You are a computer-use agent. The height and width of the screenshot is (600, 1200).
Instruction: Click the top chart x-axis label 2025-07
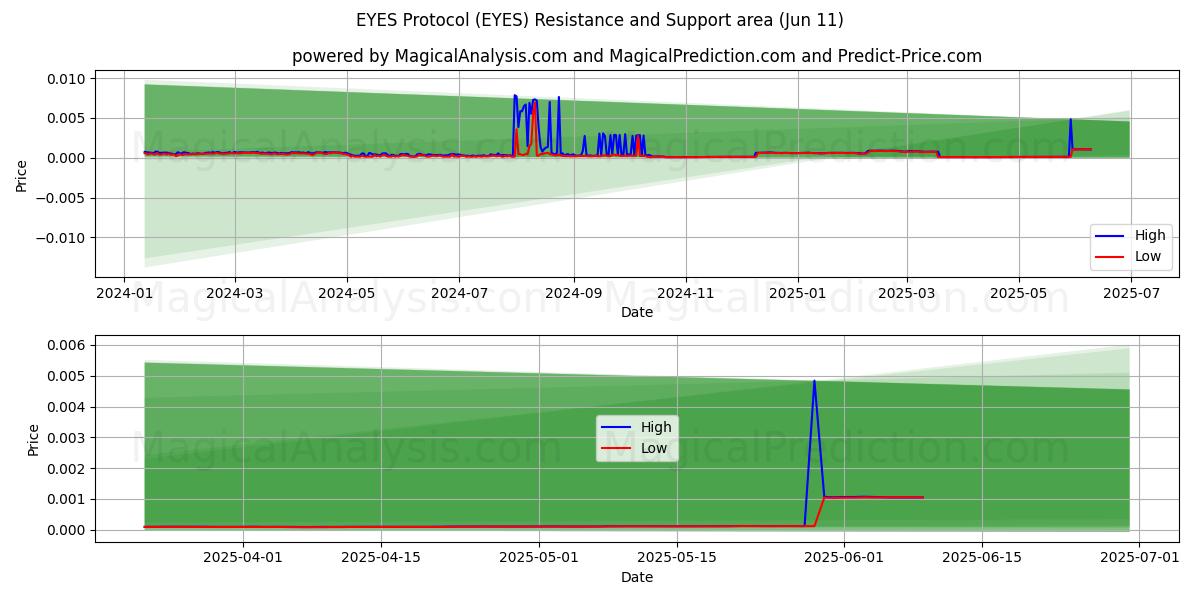click(1130, 294)
